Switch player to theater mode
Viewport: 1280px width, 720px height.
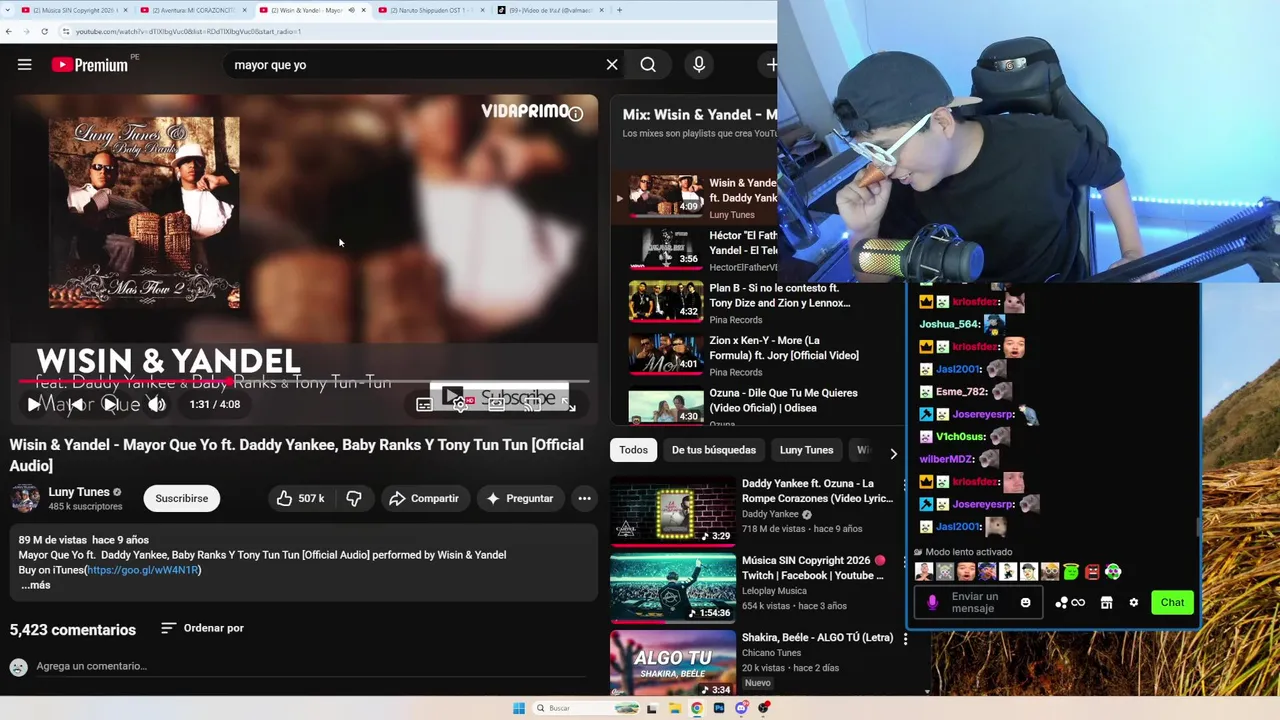coord(496,404)
